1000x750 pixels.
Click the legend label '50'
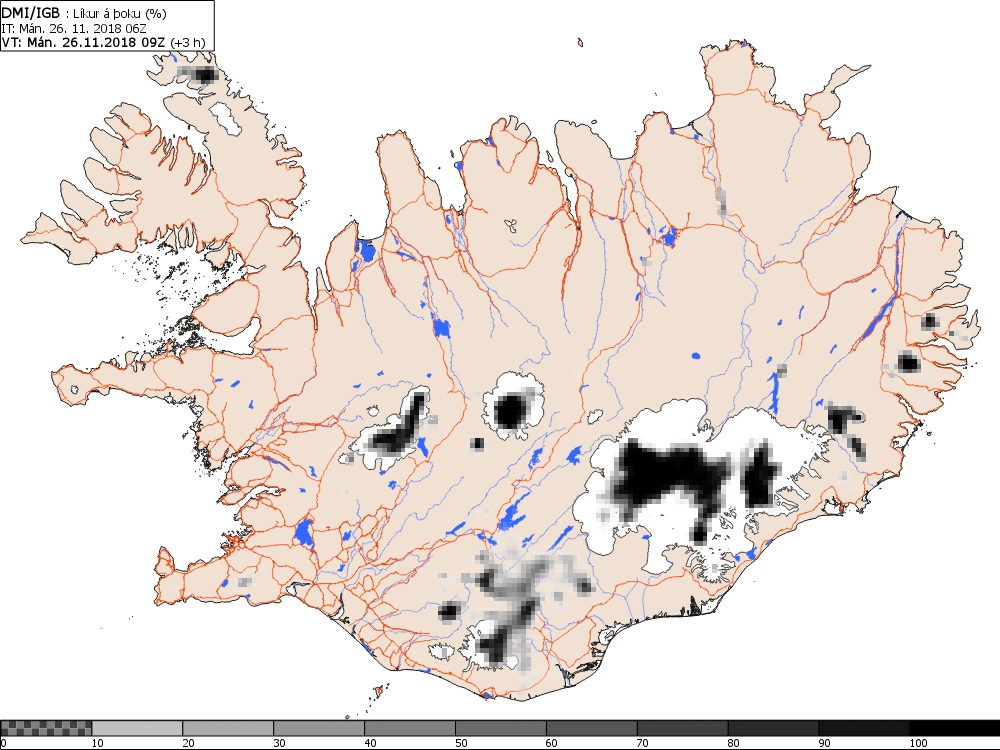point(461,743)
